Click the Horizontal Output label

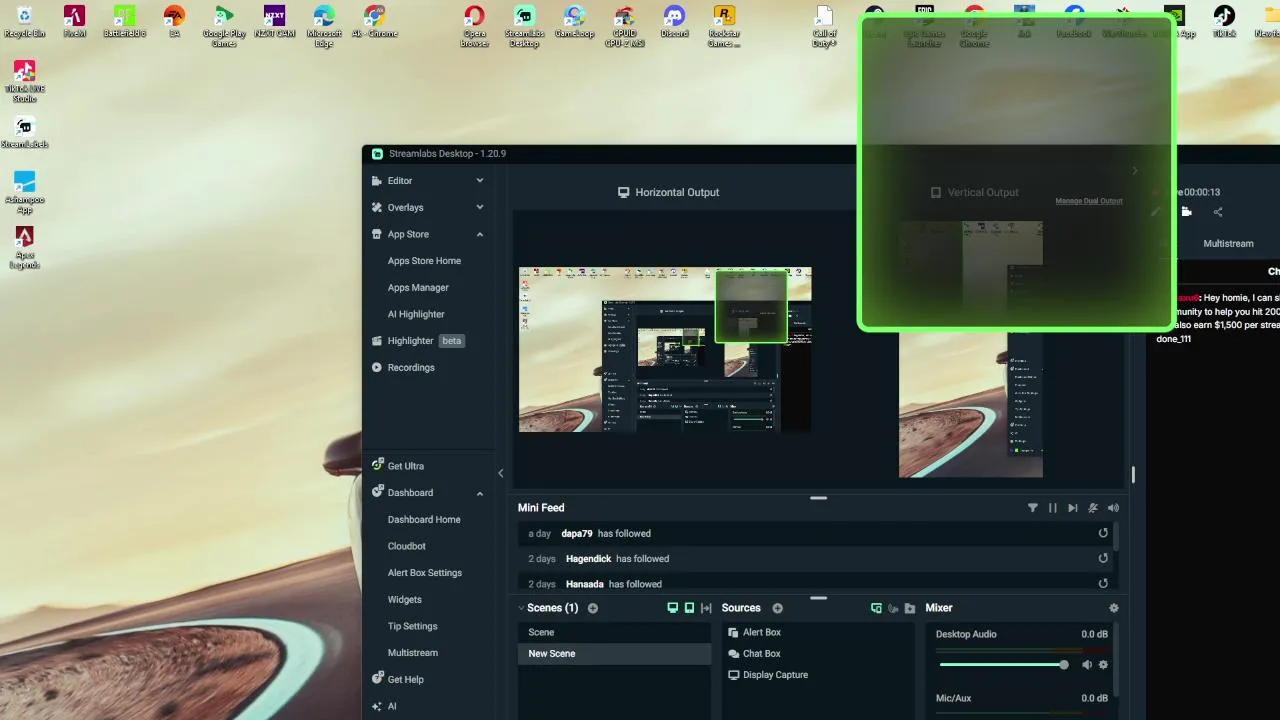click(669, 192)
